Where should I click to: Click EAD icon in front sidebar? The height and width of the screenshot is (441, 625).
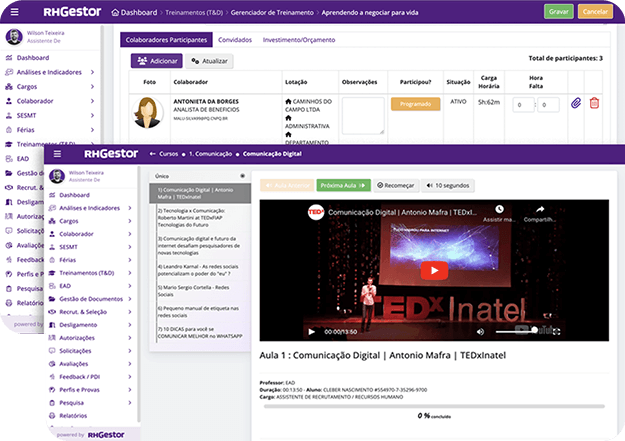pos(52,286)
